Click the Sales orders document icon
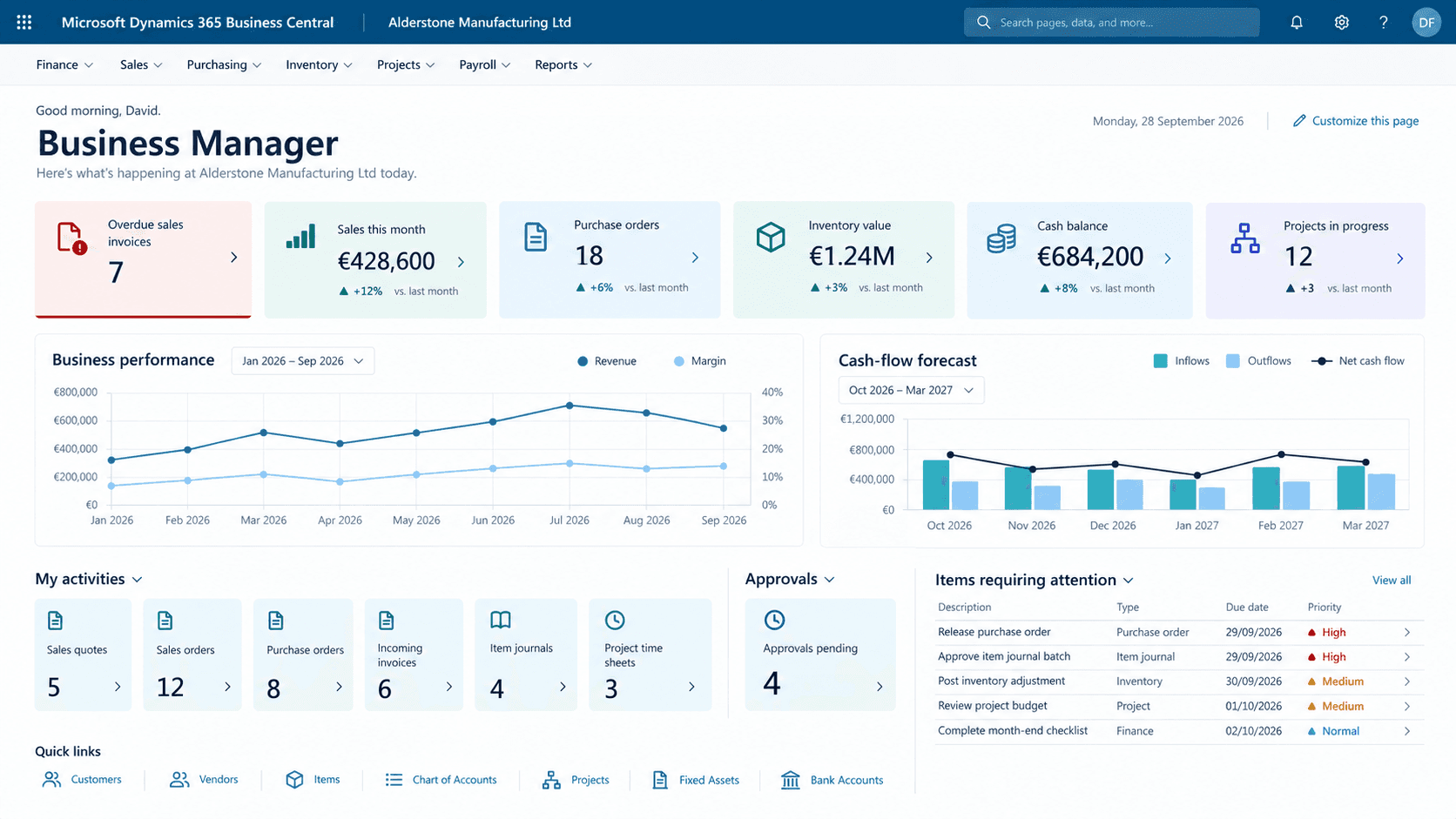The height and width of the screenshot is (819, 1456). click(x=165, y=621)
